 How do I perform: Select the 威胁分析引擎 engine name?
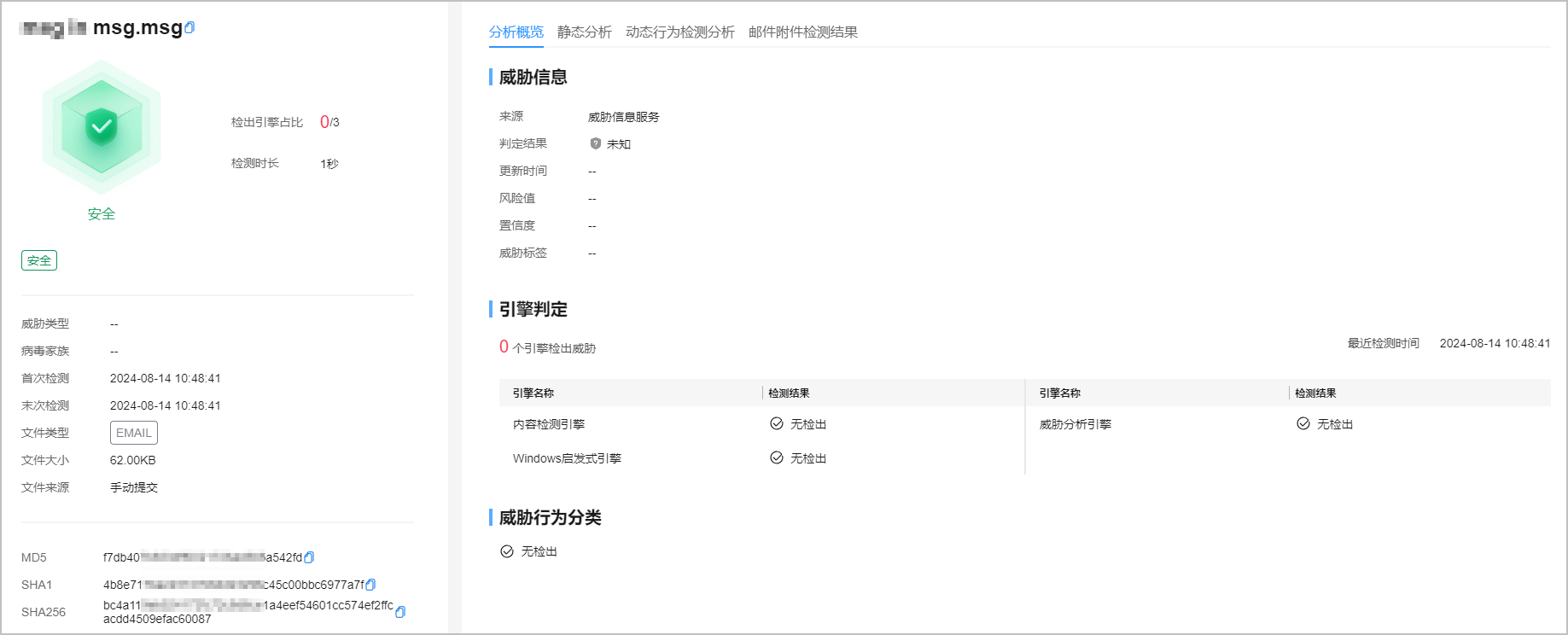(x=1075, y=424)
